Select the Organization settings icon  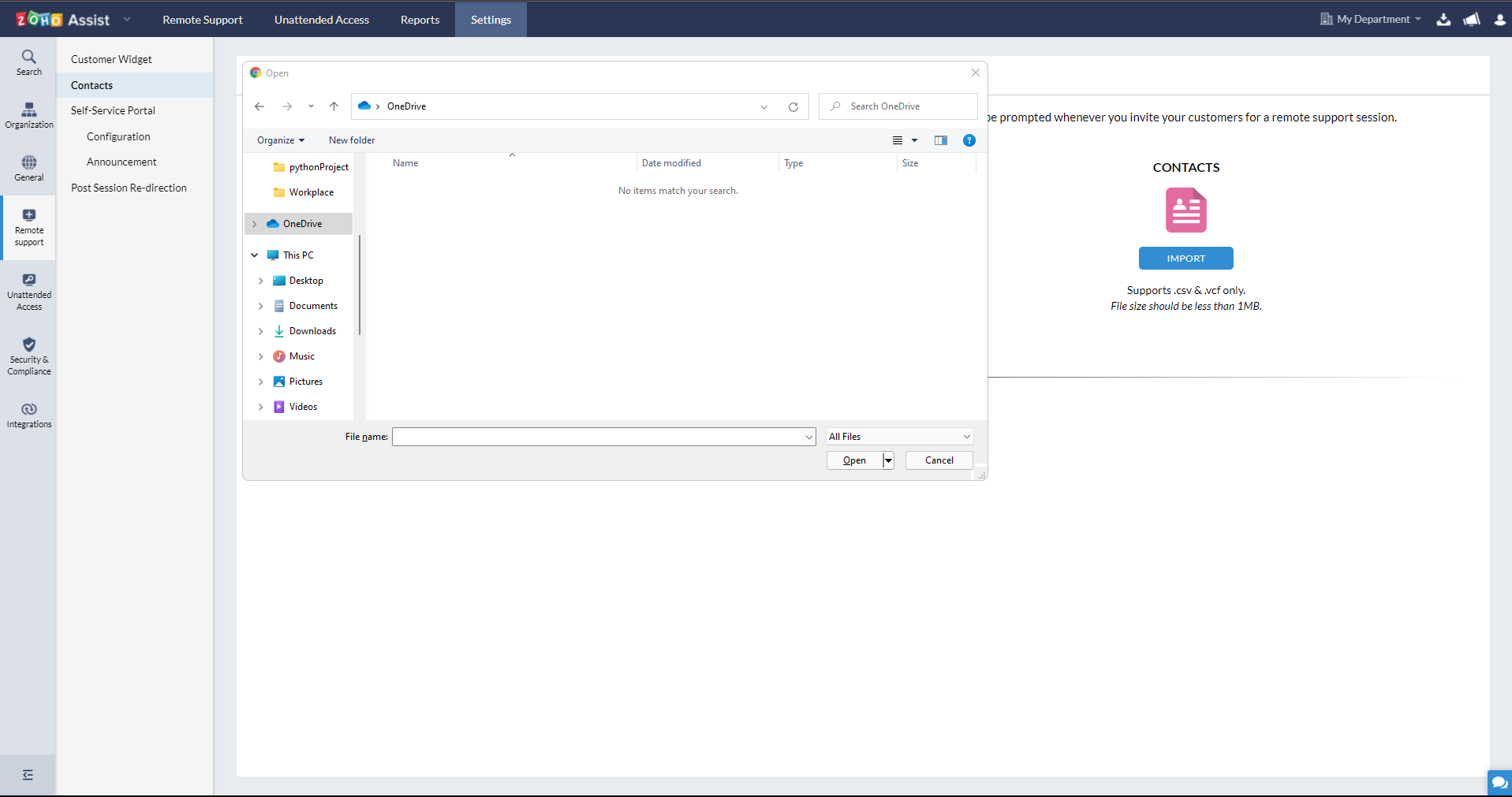[x=28, y=115]
